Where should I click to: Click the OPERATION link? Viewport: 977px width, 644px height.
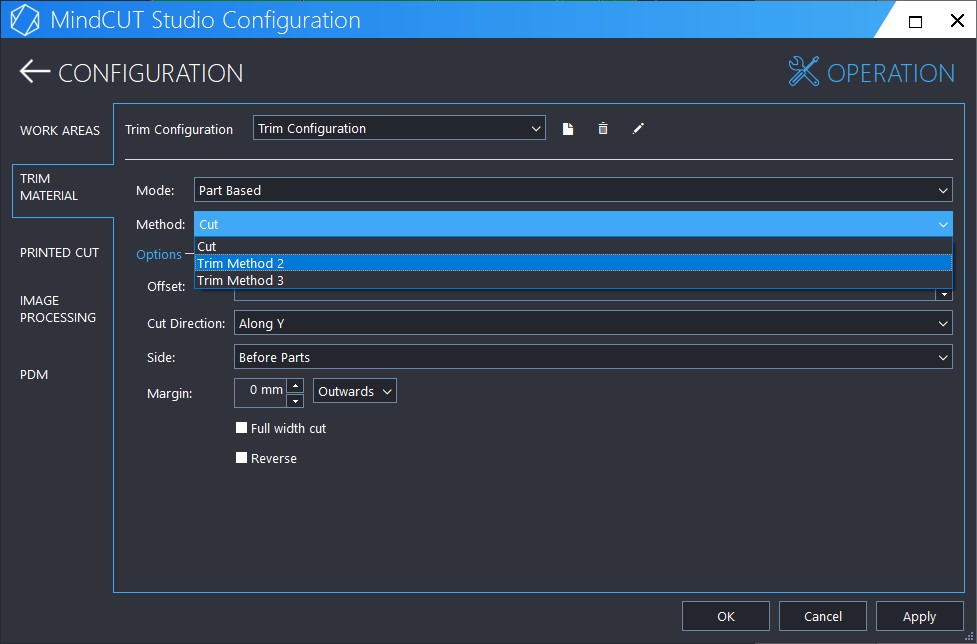click(x=890, y=73)
